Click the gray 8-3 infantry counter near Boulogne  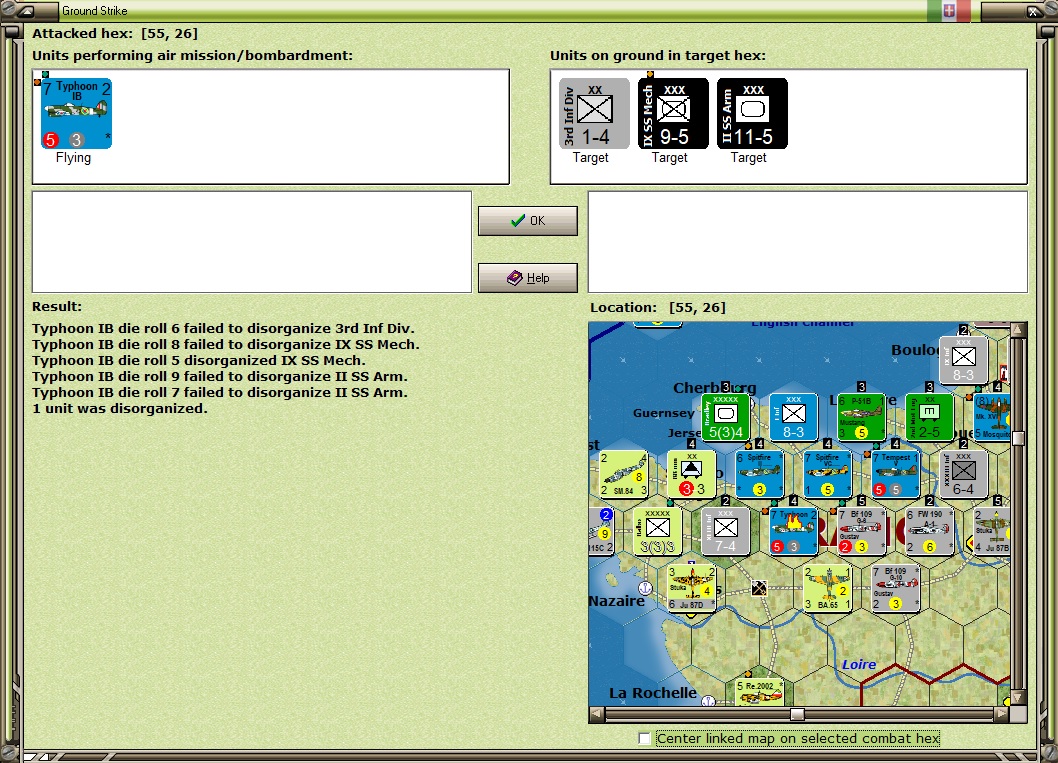[963, 361]
